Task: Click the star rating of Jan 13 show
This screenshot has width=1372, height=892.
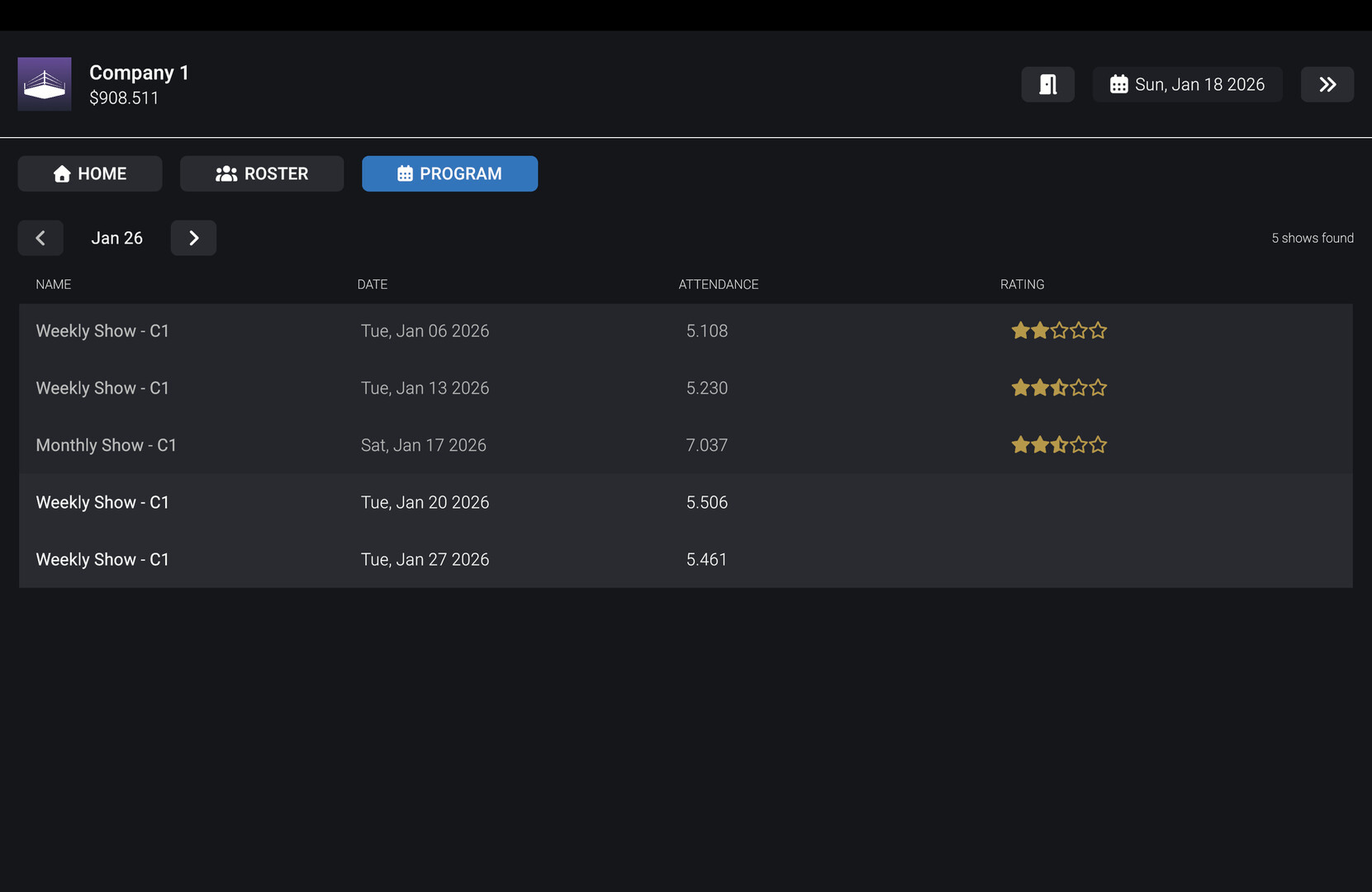Action: (1058, 388)
